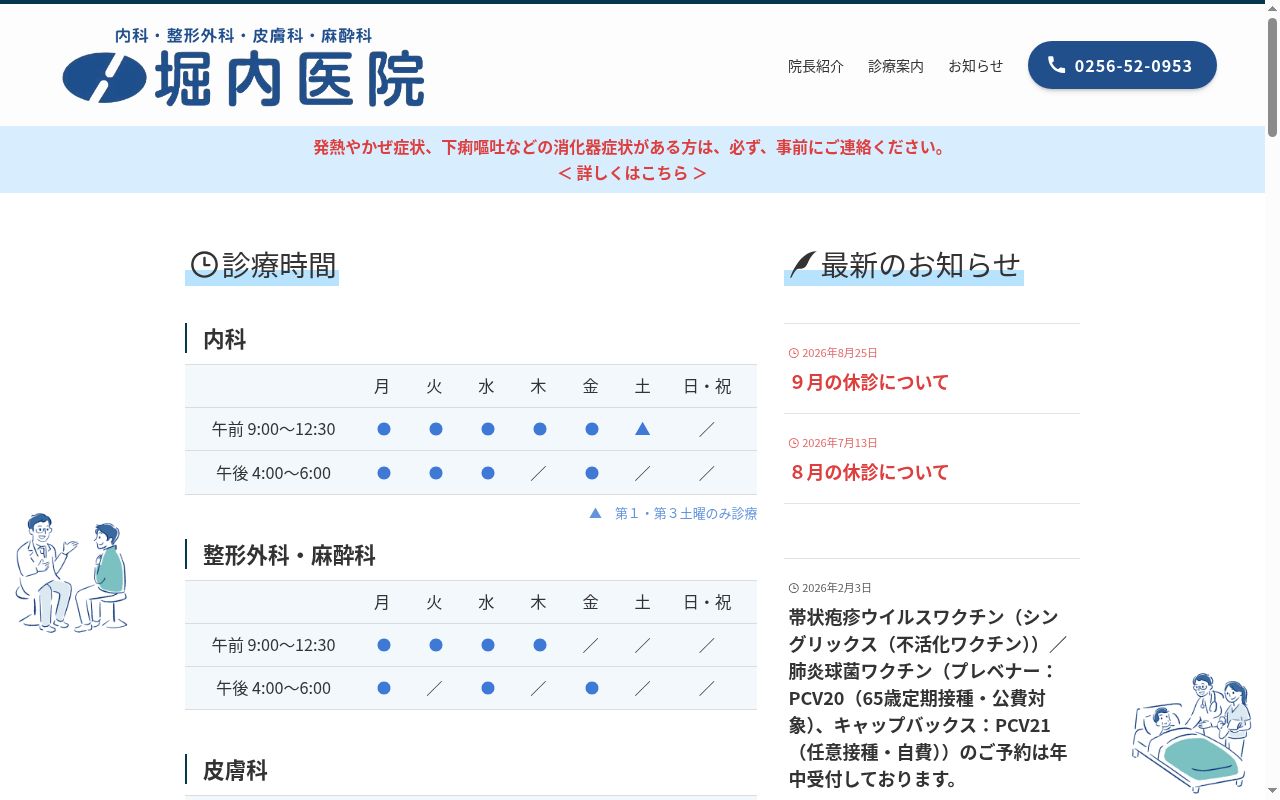Click the 内科 Wednesday afternoon circle mark
Image resolution: width=1280 pixels, height=800 pixels.
[x=488, y=473]
